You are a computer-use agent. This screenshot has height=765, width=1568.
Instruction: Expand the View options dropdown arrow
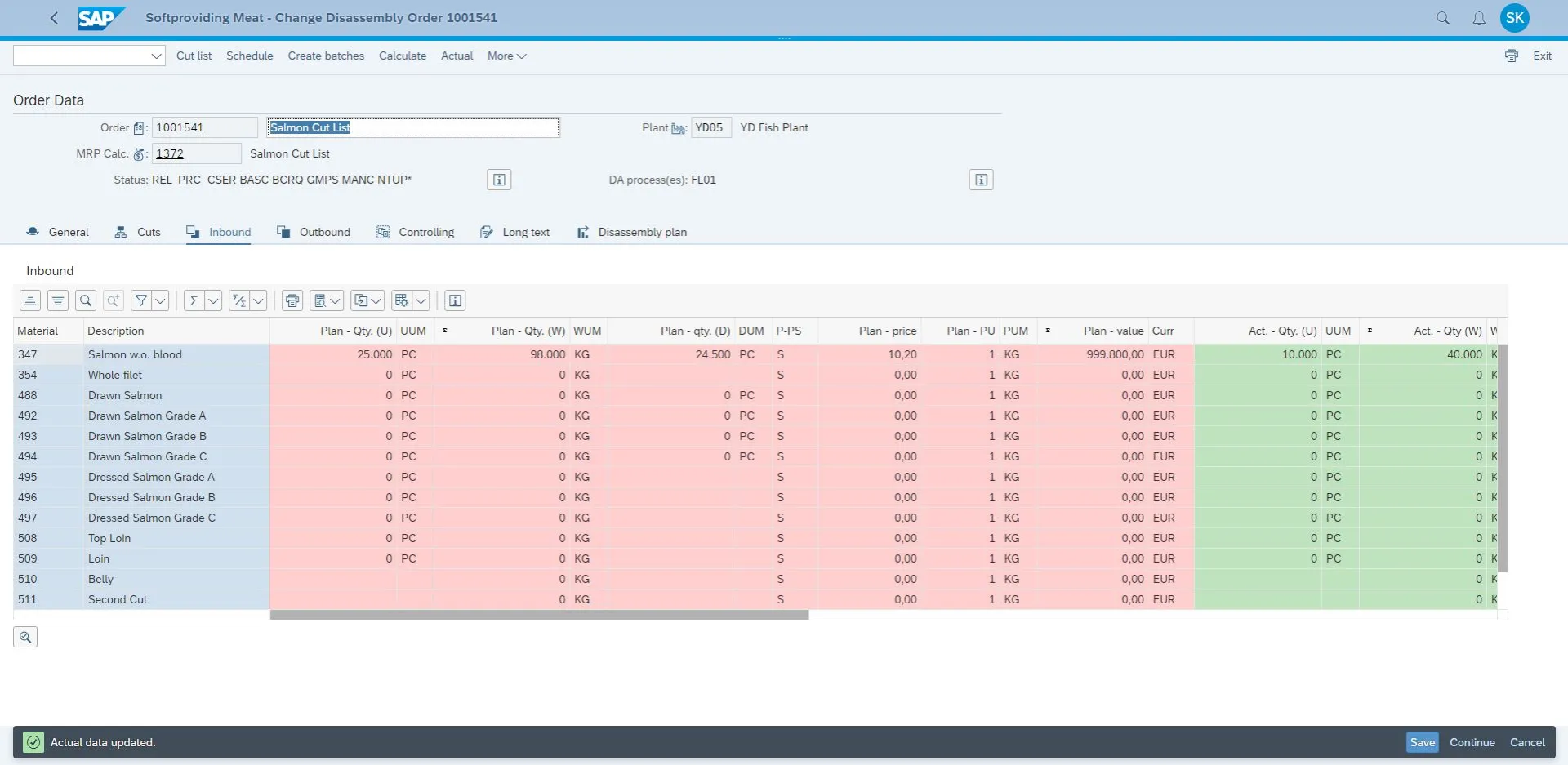[335, 300]
